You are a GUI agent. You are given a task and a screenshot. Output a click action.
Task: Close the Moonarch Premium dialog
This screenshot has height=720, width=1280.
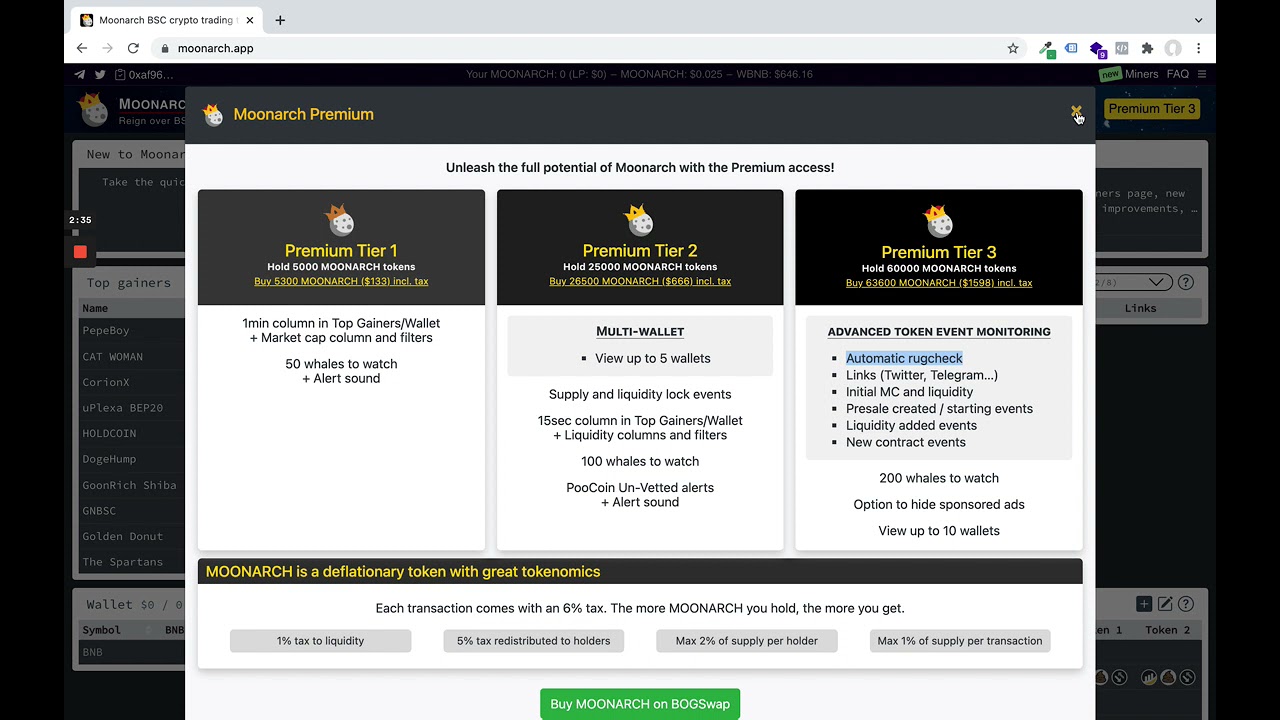[x=1076, y=112]
